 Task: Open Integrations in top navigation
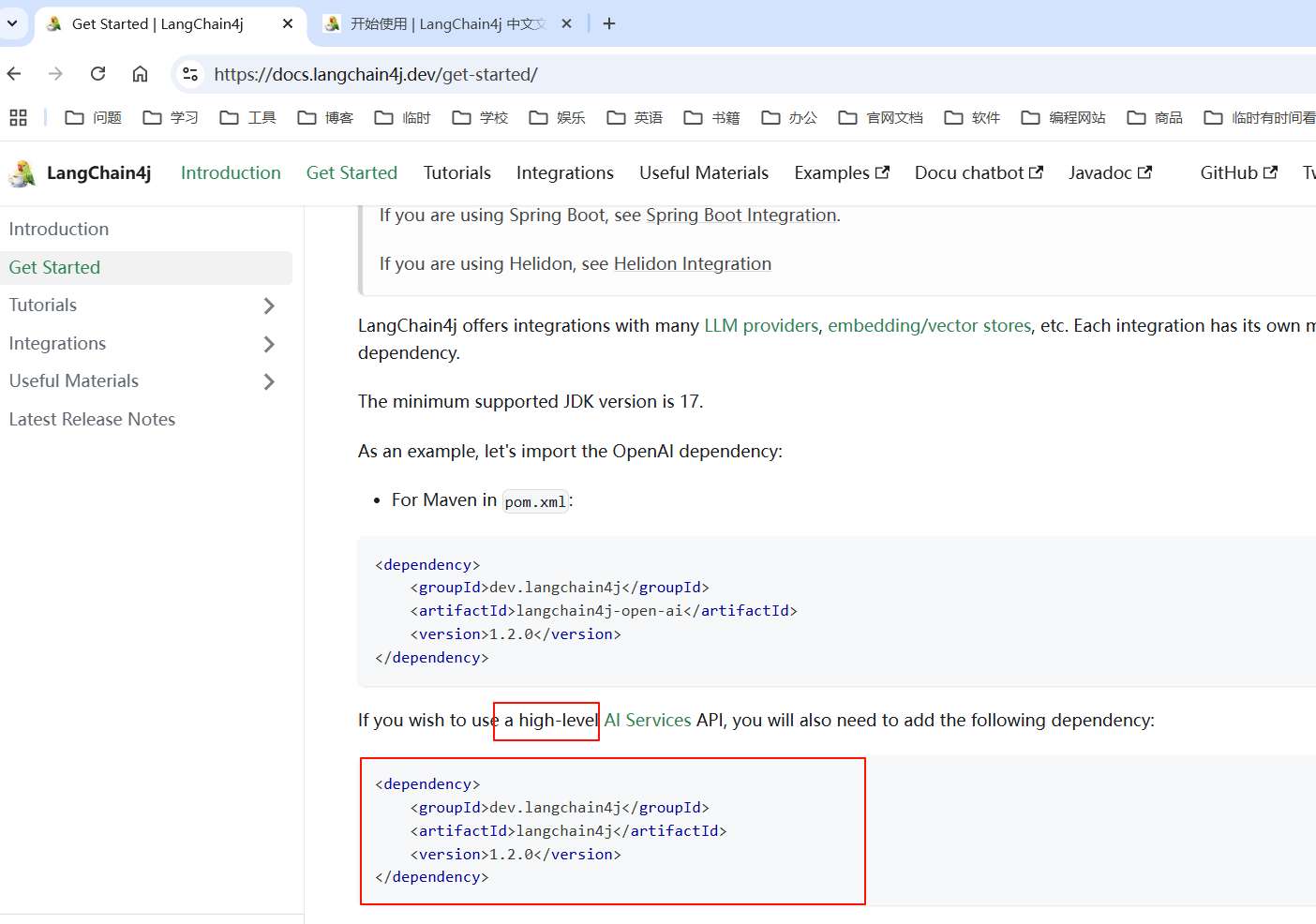(x=564, y=173)
